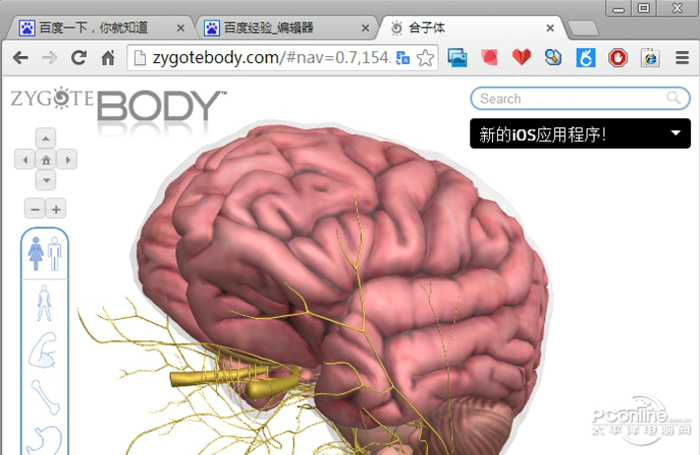Image resolution: width=700 pixels, height=455 pixels.
Task: Open Chrome hamburger menu
Action: (x=682, y=58)
